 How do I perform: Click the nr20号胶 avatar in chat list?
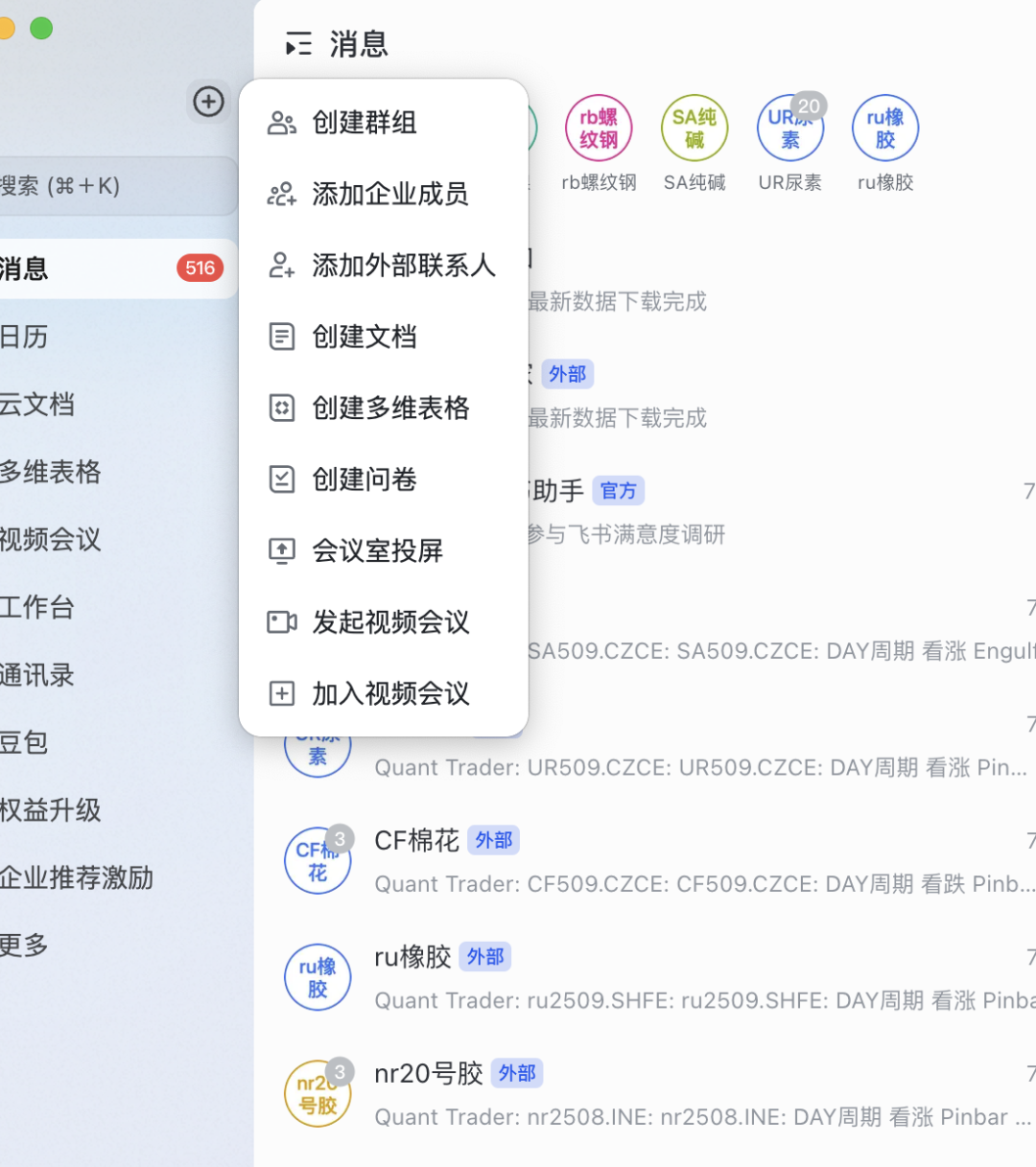(x=318, y=1094)
